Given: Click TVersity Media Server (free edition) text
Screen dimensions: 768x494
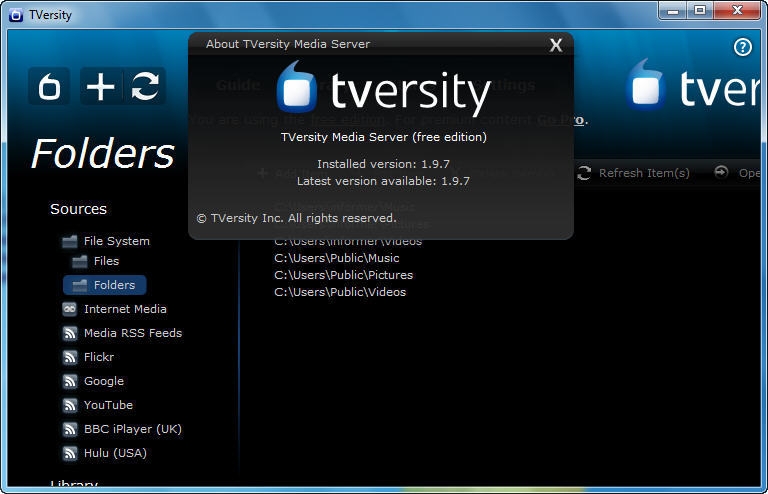Looking at the screenshot, I should tap(384, 137).
